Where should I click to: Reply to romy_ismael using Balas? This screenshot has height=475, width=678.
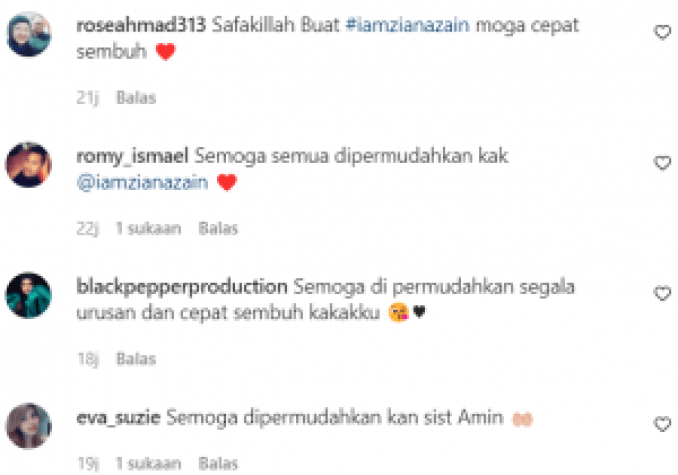218,229
